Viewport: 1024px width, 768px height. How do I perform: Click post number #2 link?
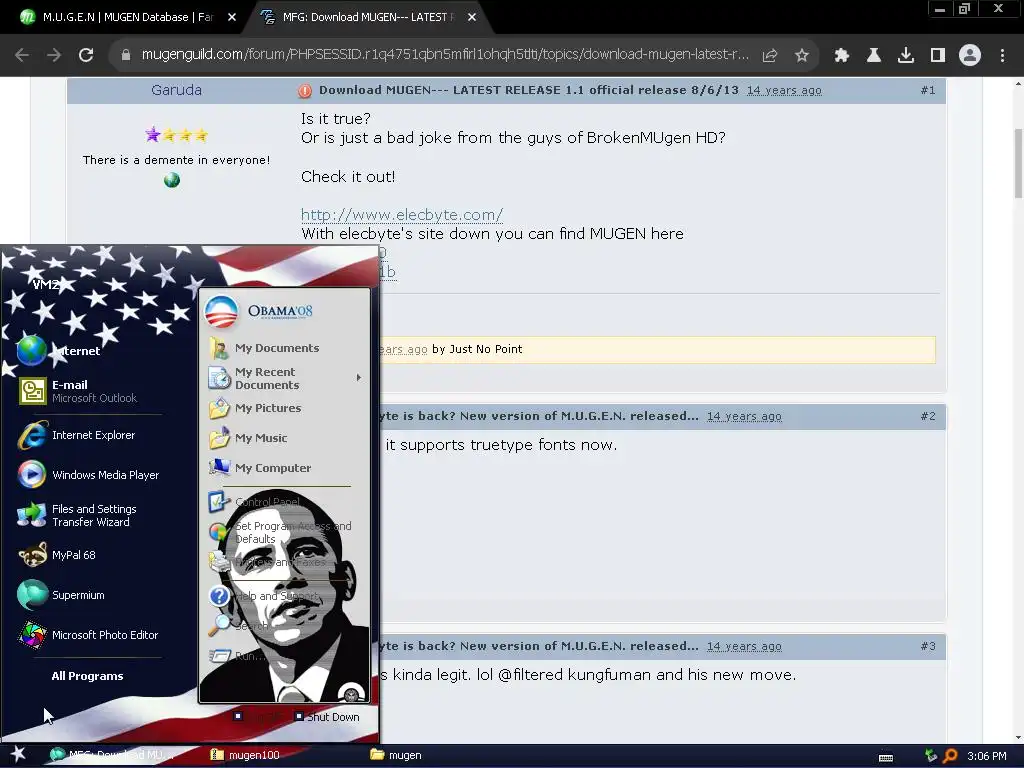(927, 416)
